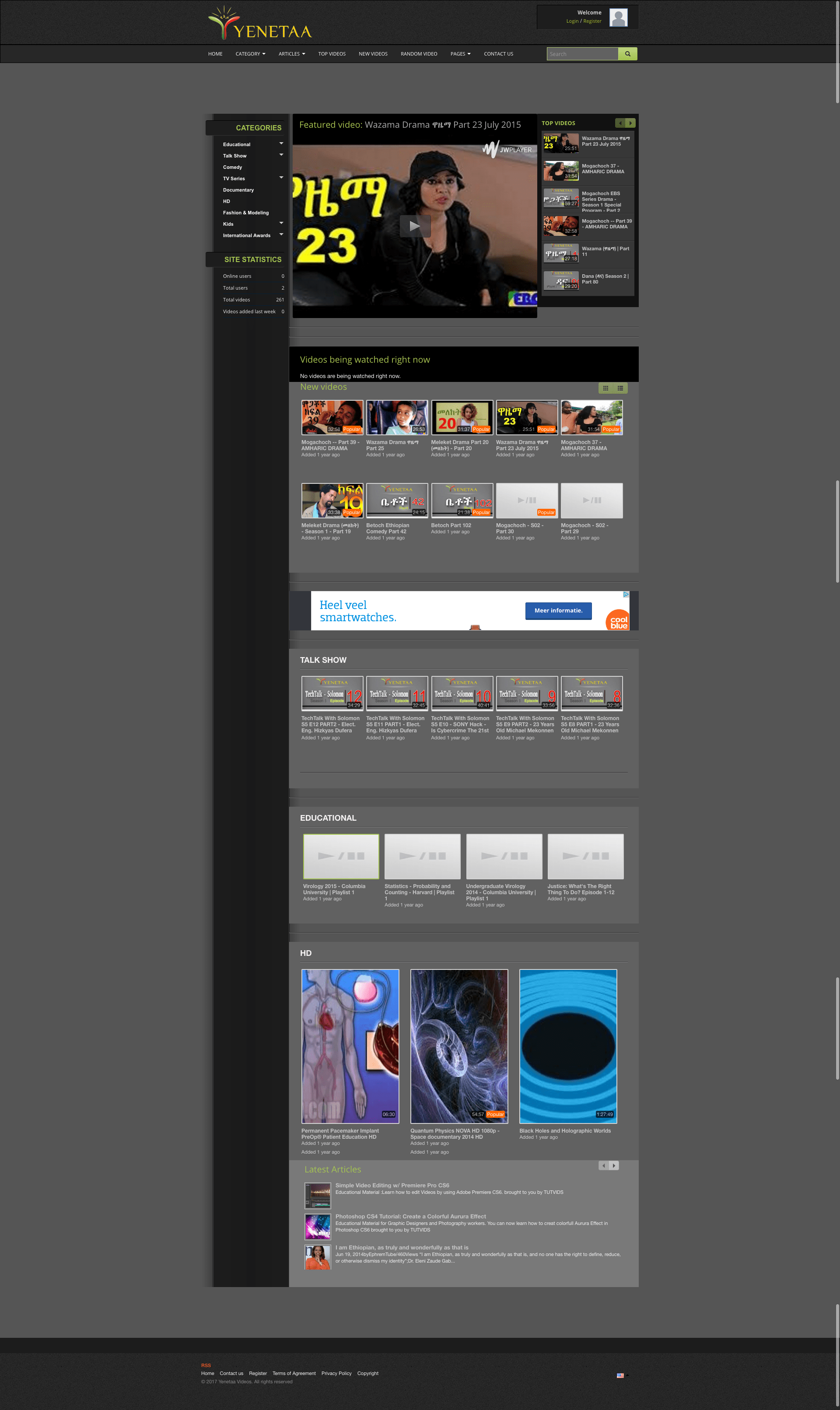The image size is (840, 1410).
Task: Expand the Talk Show category
Action: pos(281,155)
